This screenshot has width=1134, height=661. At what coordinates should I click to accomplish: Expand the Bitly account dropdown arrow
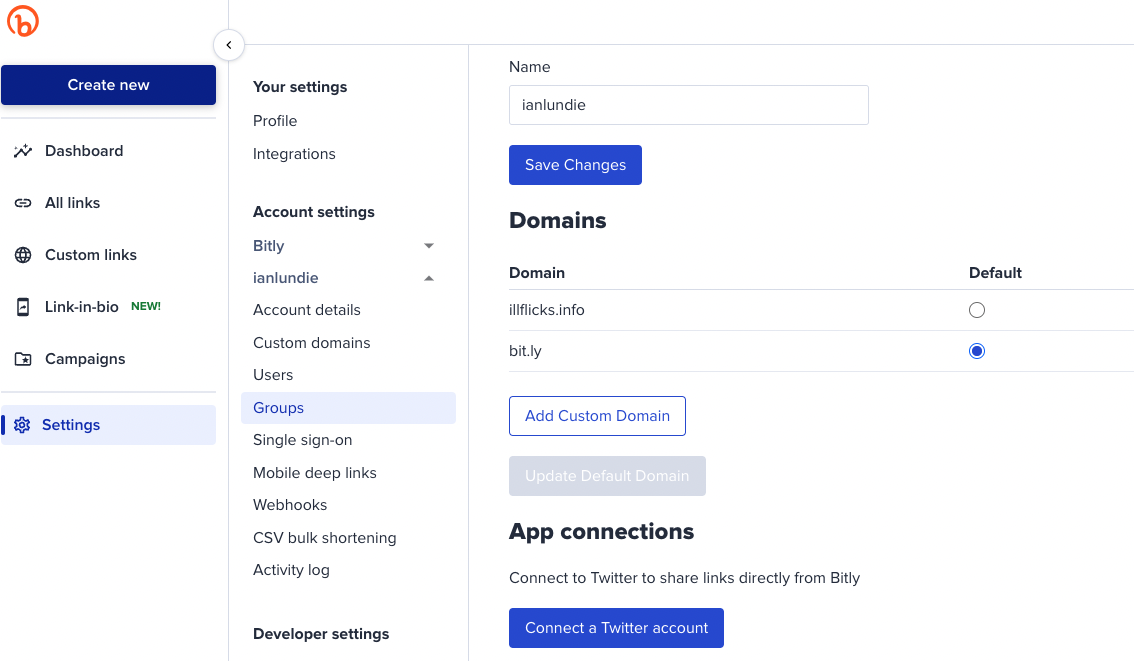coord(429,246)
